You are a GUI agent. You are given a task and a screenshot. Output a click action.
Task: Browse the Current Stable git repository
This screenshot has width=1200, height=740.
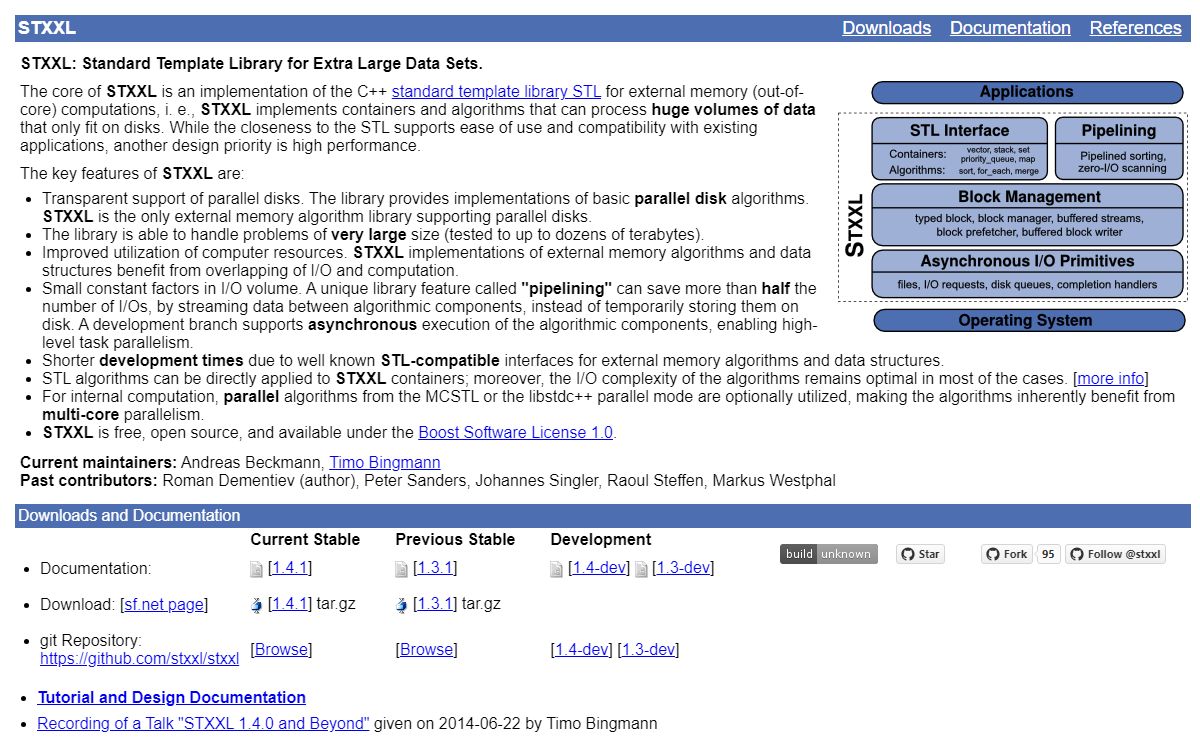(x=281, y=650)
